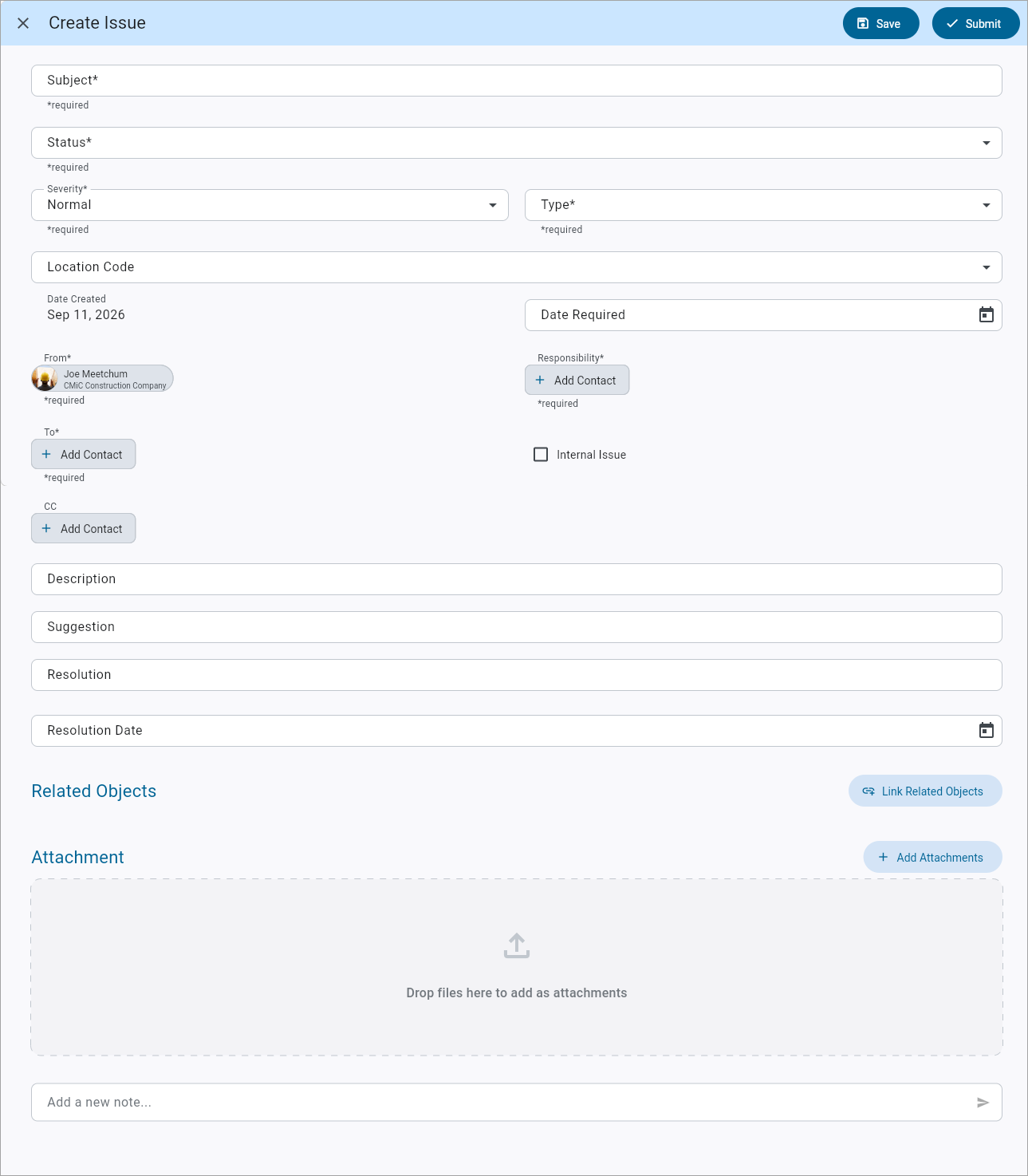Click Link Related Objects button
The width and height of the screenshot is (1028, 1176).
point(925,791)
